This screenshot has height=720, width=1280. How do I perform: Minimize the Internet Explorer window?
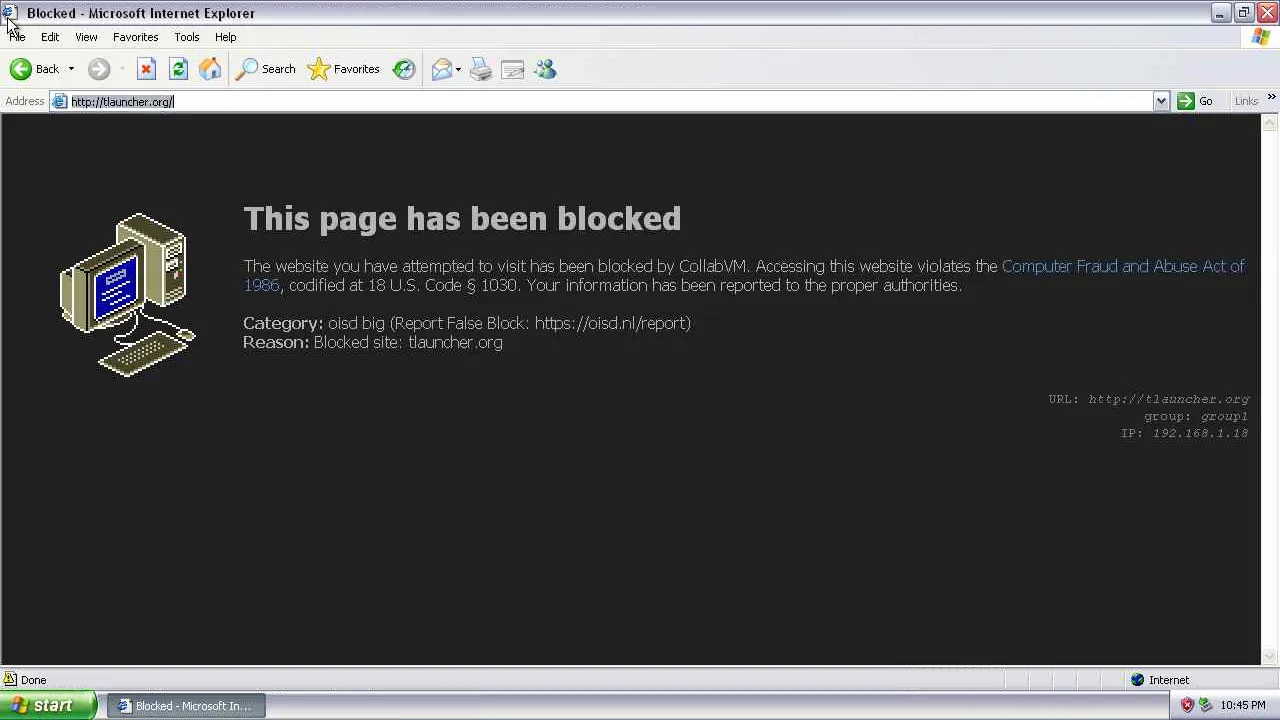click(1220, 13)
